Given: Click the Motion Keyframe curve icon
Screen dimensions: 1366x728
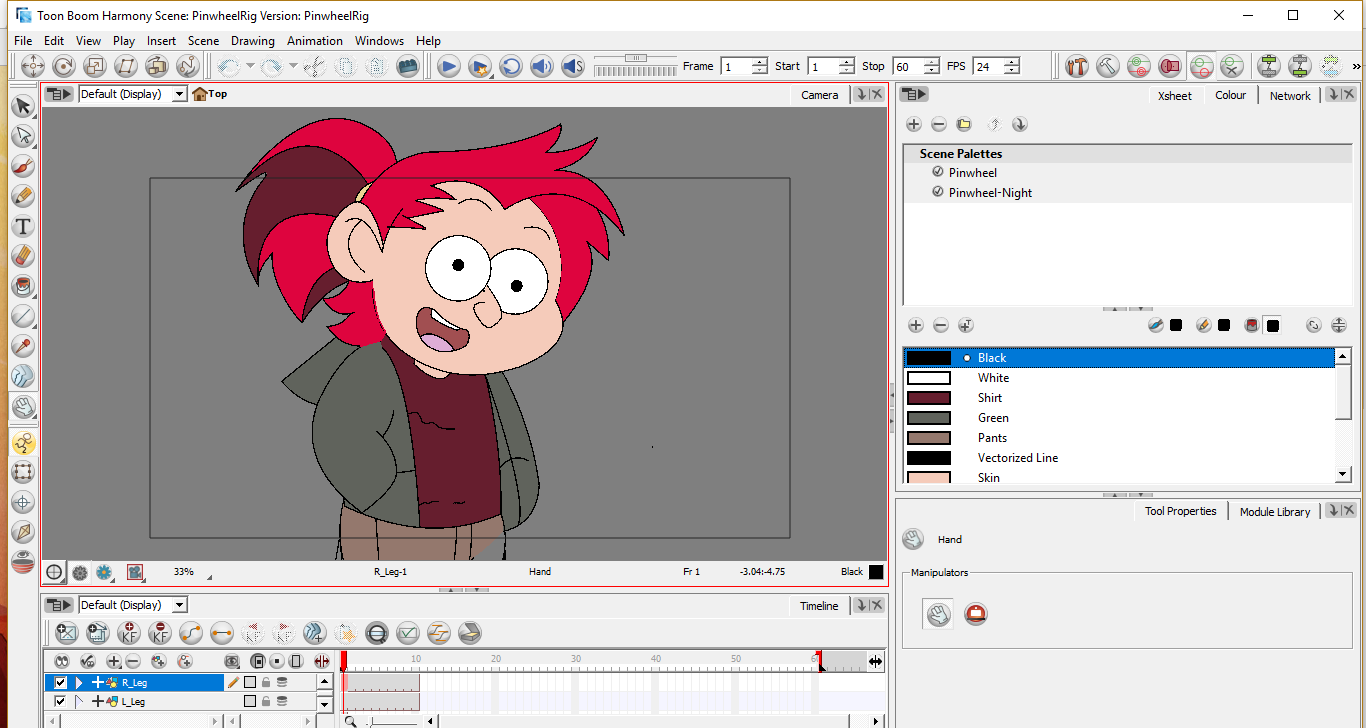Looking at the screenshot, I should [x=191, y=632].
